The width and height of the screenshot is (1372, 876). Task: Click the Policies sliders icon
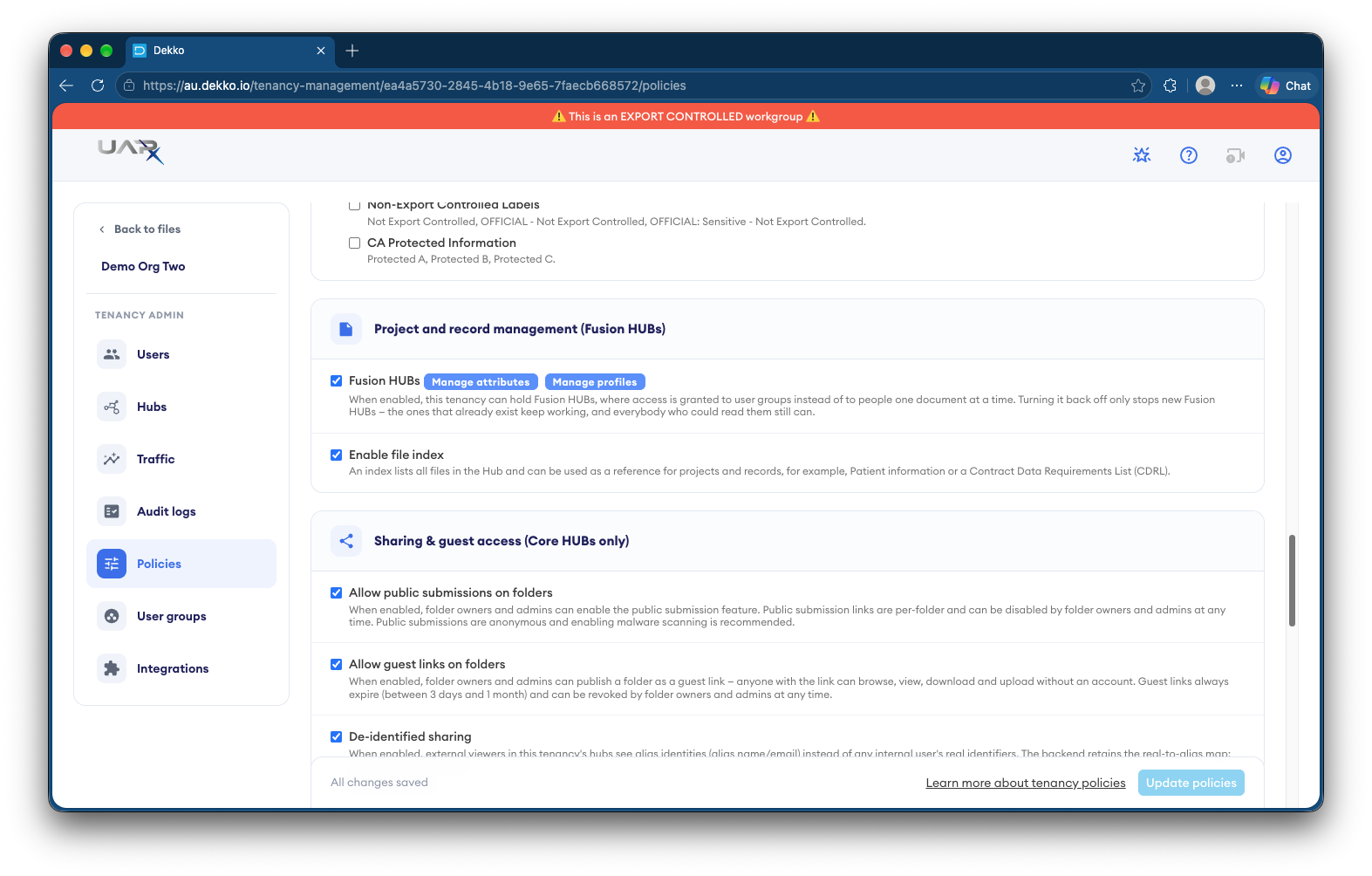(x=112, y=564)
